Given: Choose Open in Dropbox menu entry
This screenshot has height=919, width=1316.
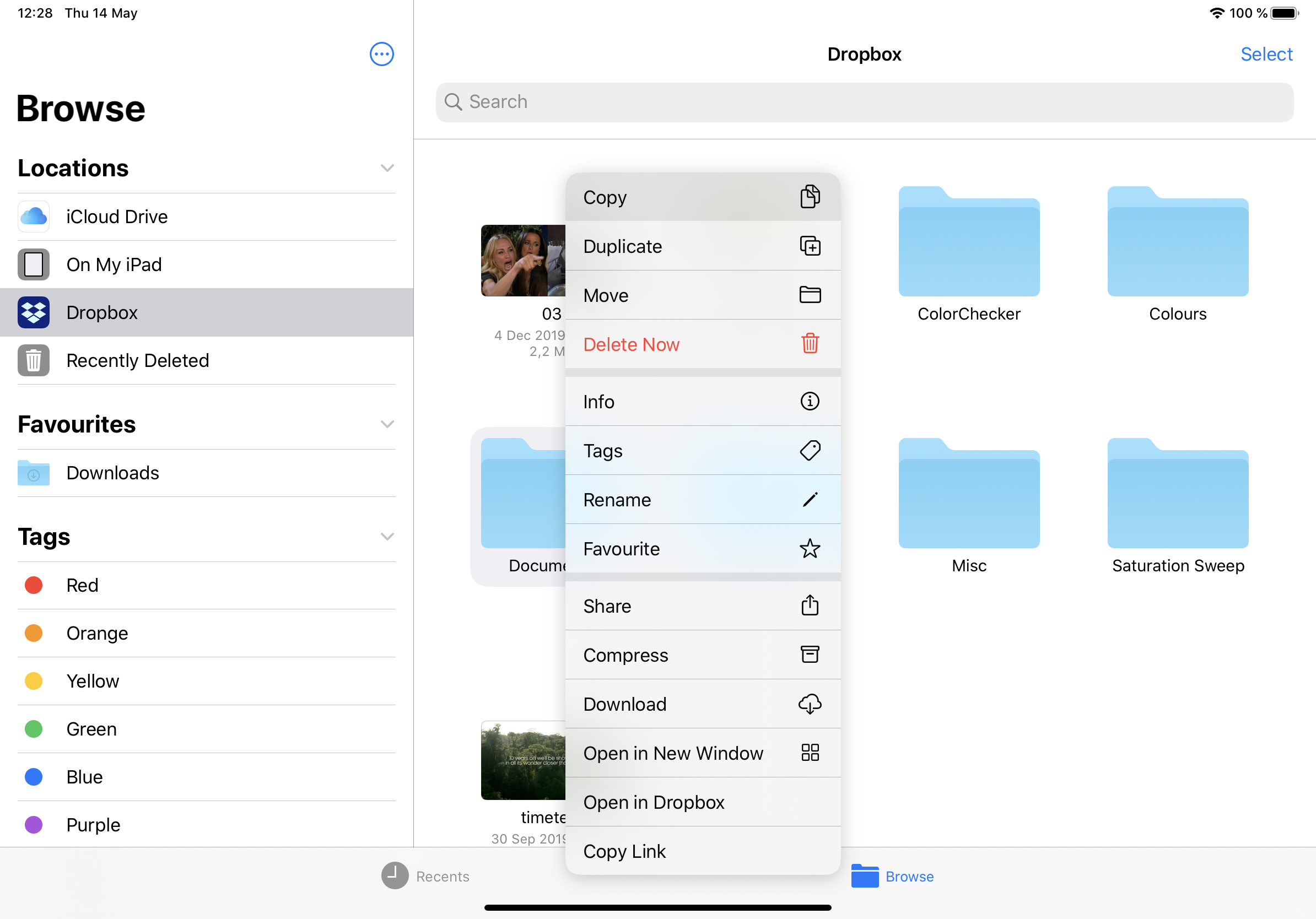Looking at the screenshot, I should [703, 802].
